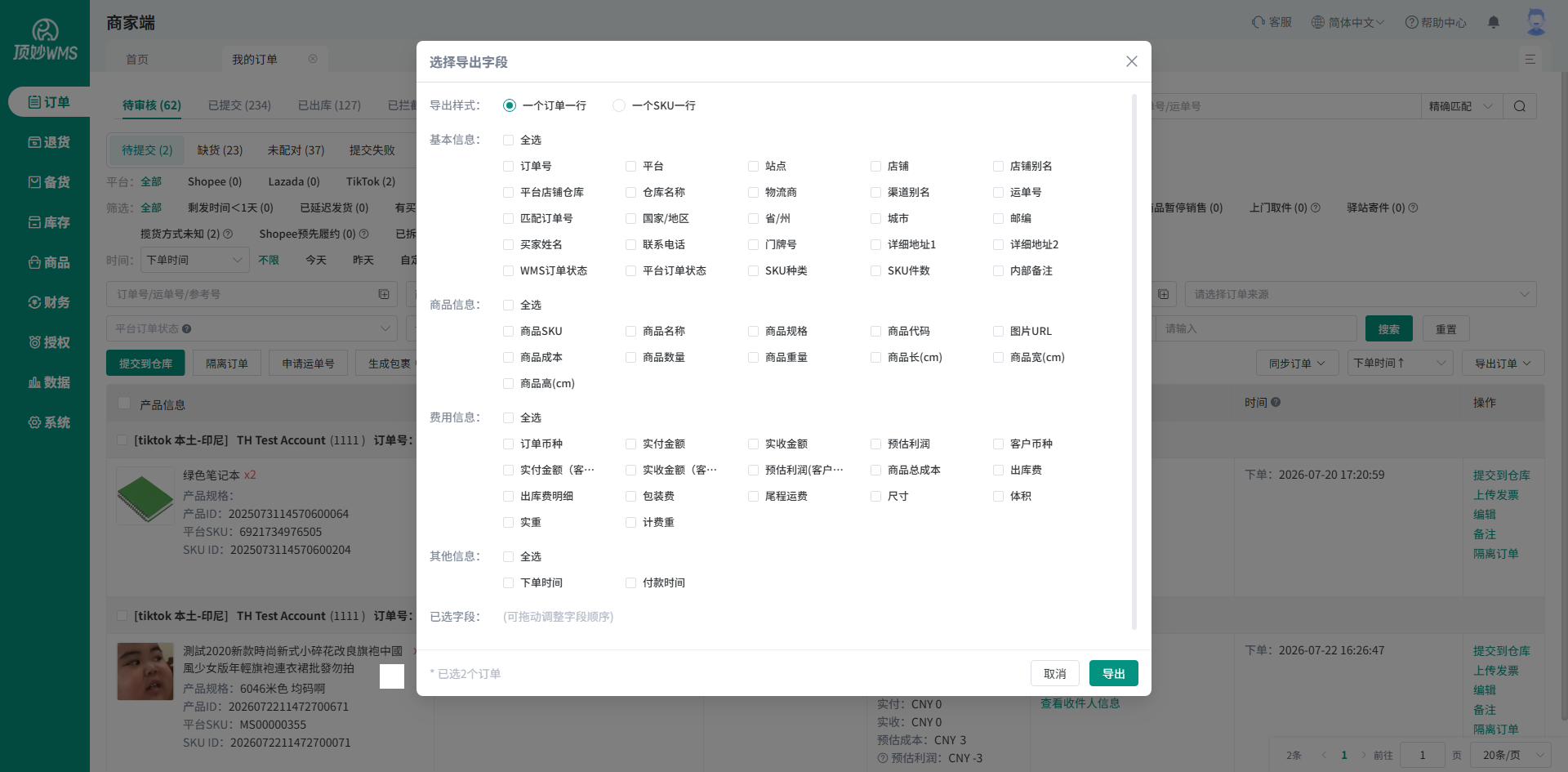Screen dimensions: 1568x772
Task: Click 上门取件 help icon
Action: (1316, 208)
